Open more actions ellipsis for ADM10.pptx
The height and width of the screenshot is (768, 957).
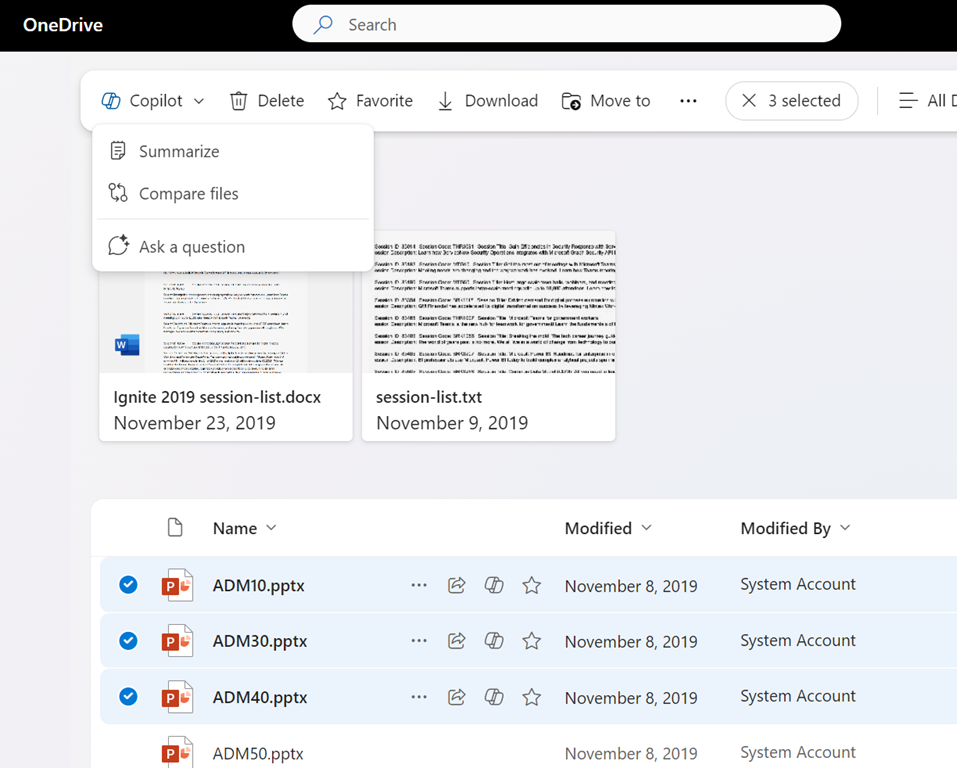[419, 586]
